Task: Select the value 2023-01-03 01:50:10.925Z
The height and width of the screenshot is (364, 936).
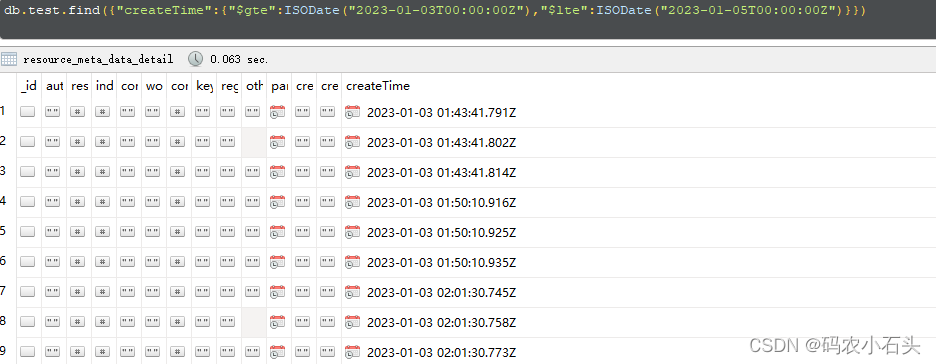Action: coord(441,233)
